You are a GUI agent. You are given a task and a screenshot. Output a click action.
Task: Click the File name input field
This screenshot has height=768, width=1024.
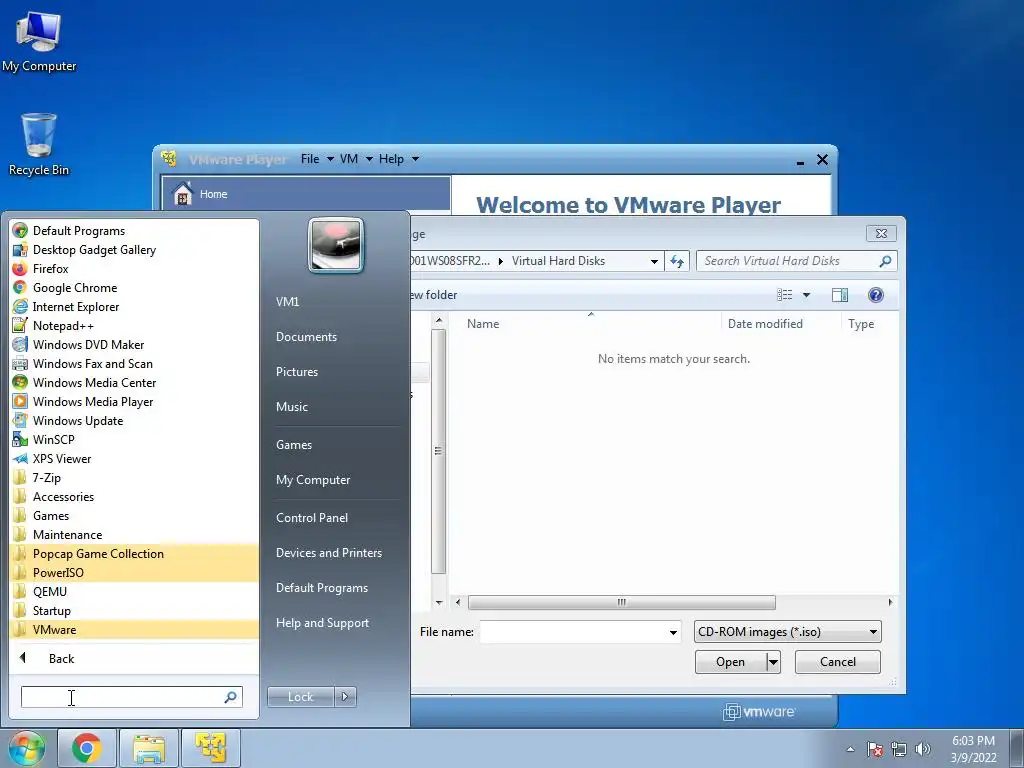click(x=573, y=632)
